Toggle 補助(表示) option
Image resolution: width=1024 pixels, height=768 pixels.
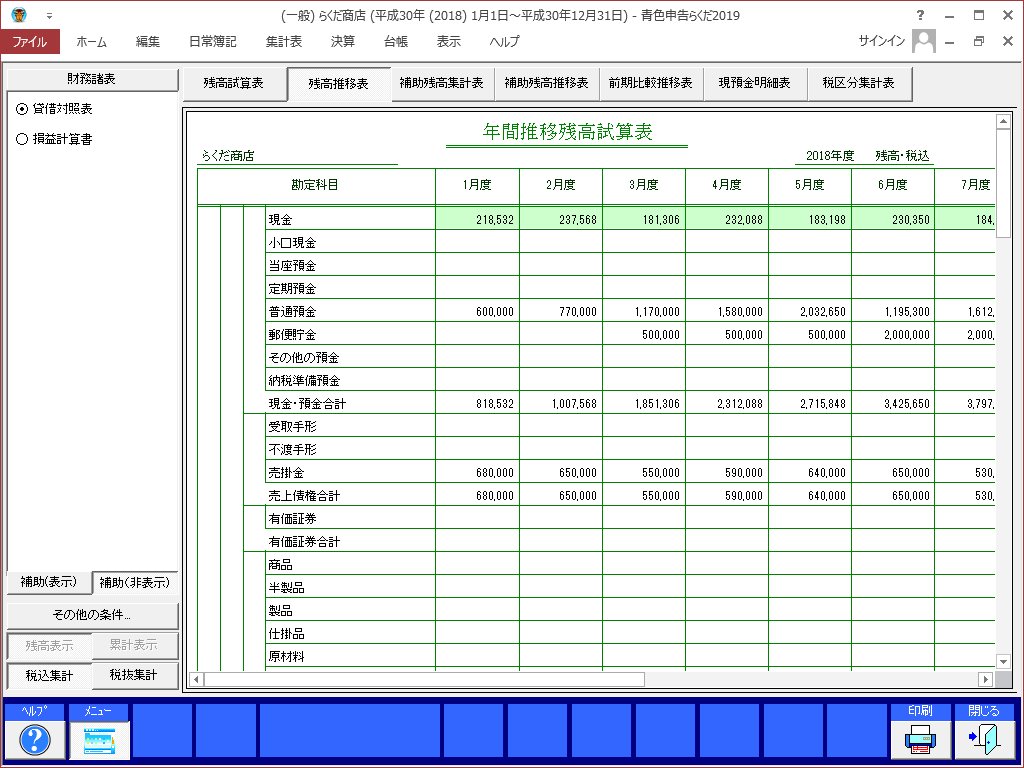[49, 582]
